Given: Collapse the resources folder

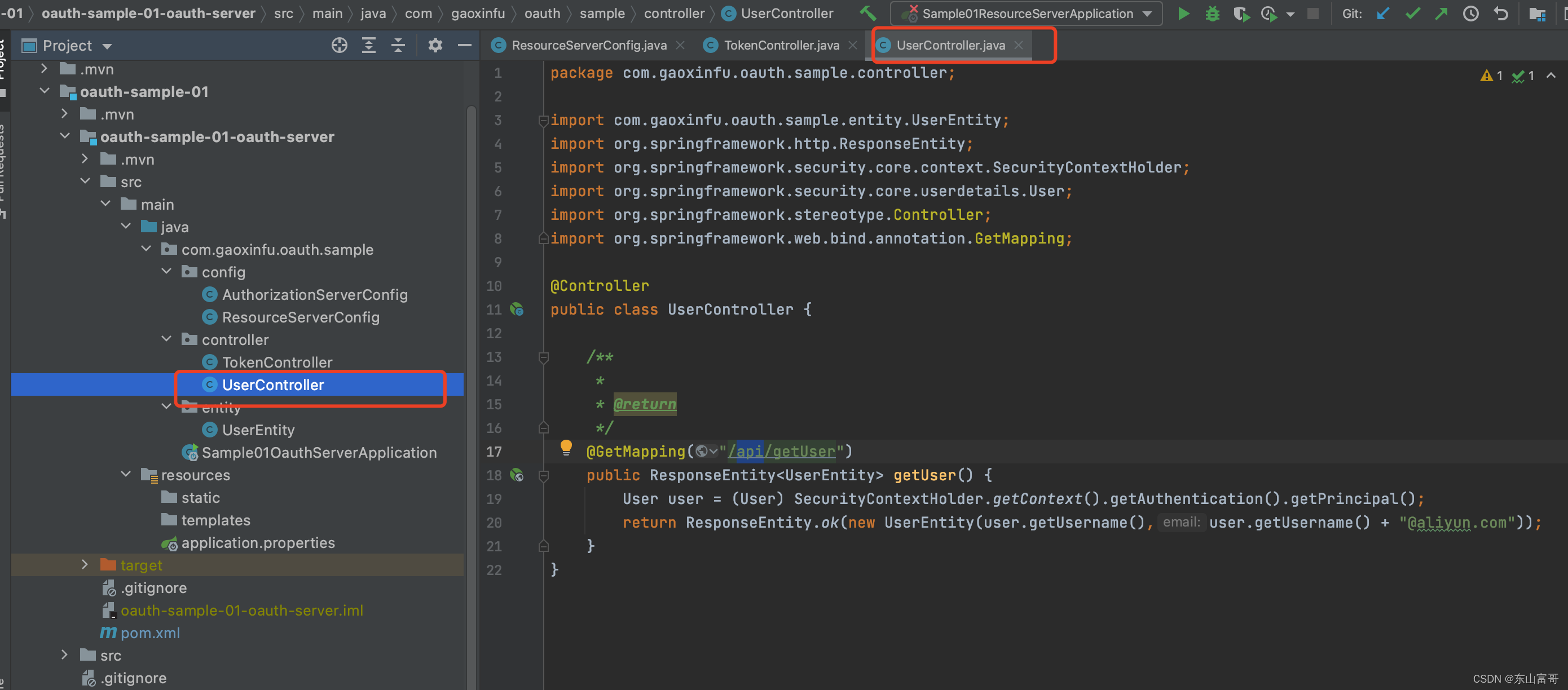Looking at the screenshot, I should coord(126,474).
